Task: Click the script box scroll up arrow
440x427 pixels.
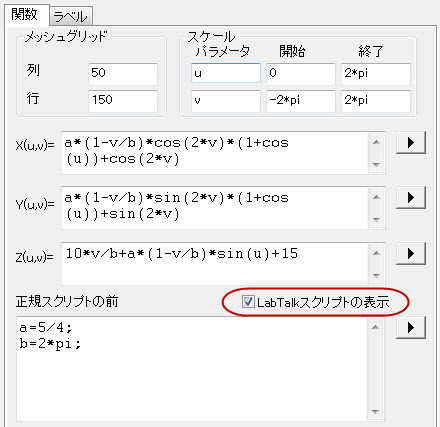Action: pos(375,327)
